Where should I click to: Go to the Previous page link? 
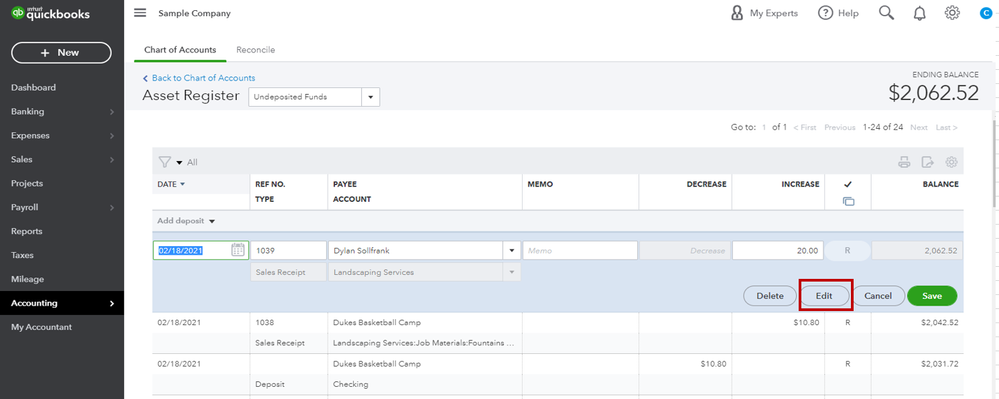pyautogui.click(x=840, y=127)
